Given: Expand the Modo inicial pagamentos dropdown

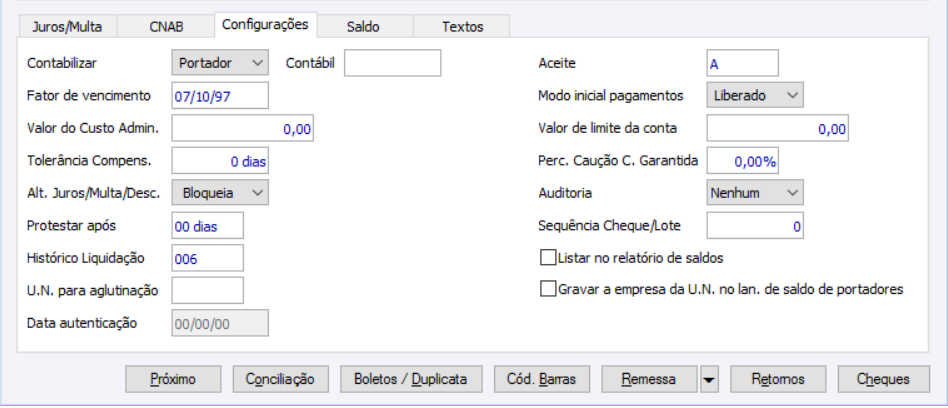Looking at the screenshot, I should (755, 95).
